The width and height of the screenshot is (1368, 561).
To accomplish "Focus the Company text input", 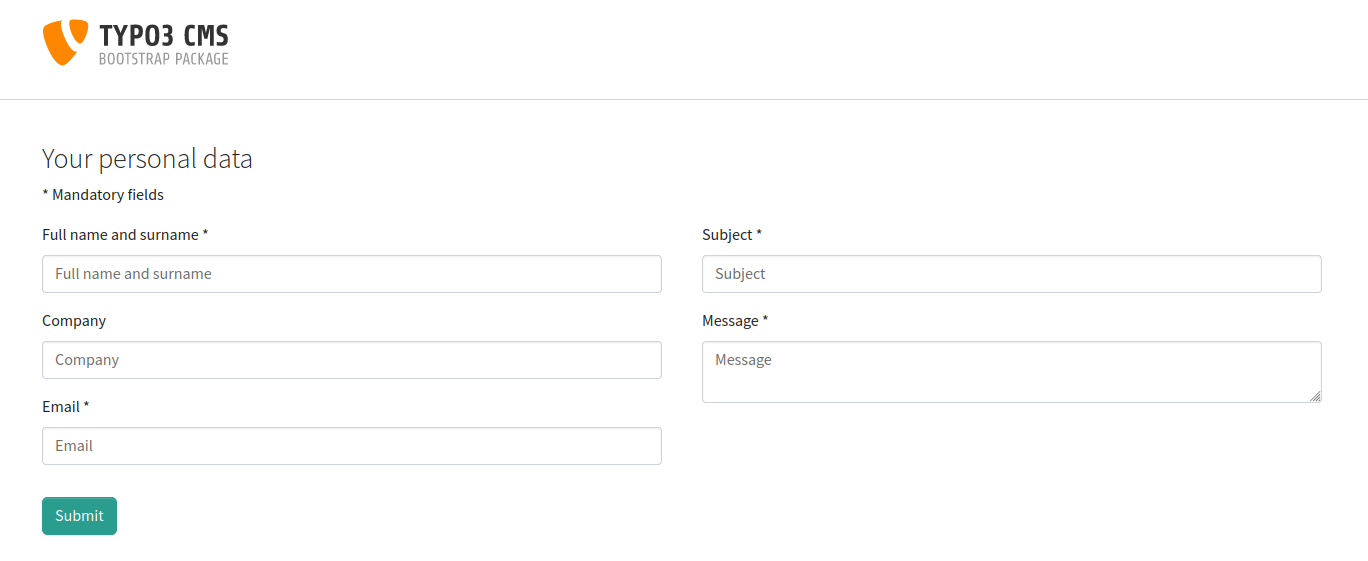I will [351, 360].
